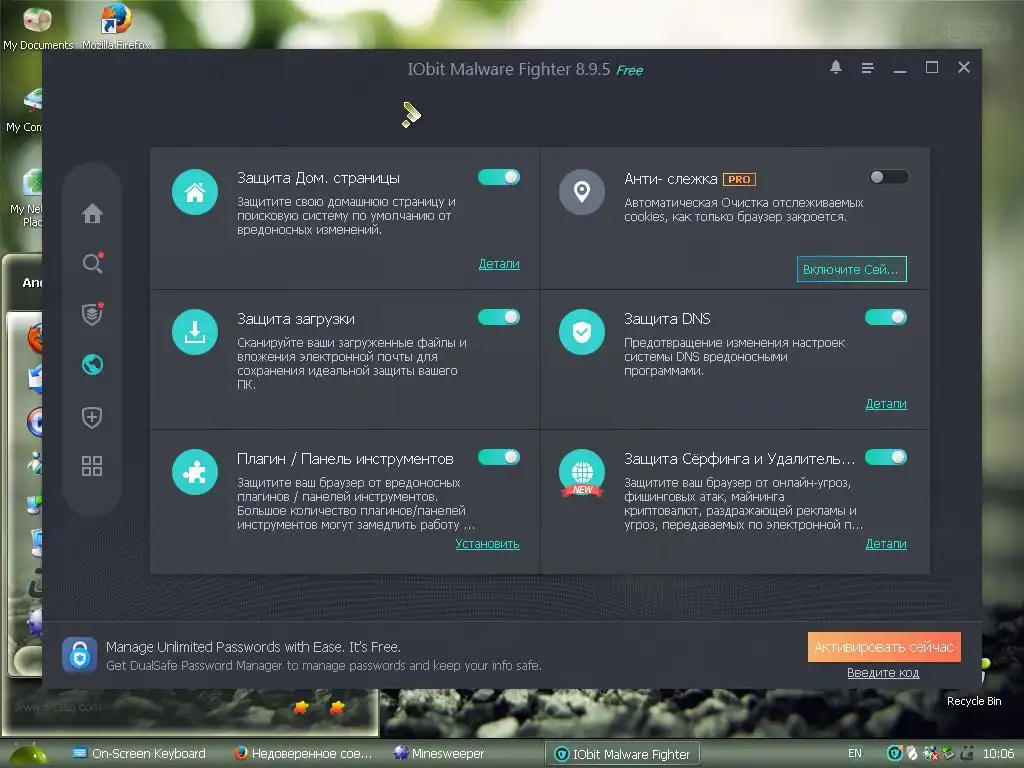Click the Surfing protection globe NEW icon
The image size is (1024, 768).
pos(582,473)
